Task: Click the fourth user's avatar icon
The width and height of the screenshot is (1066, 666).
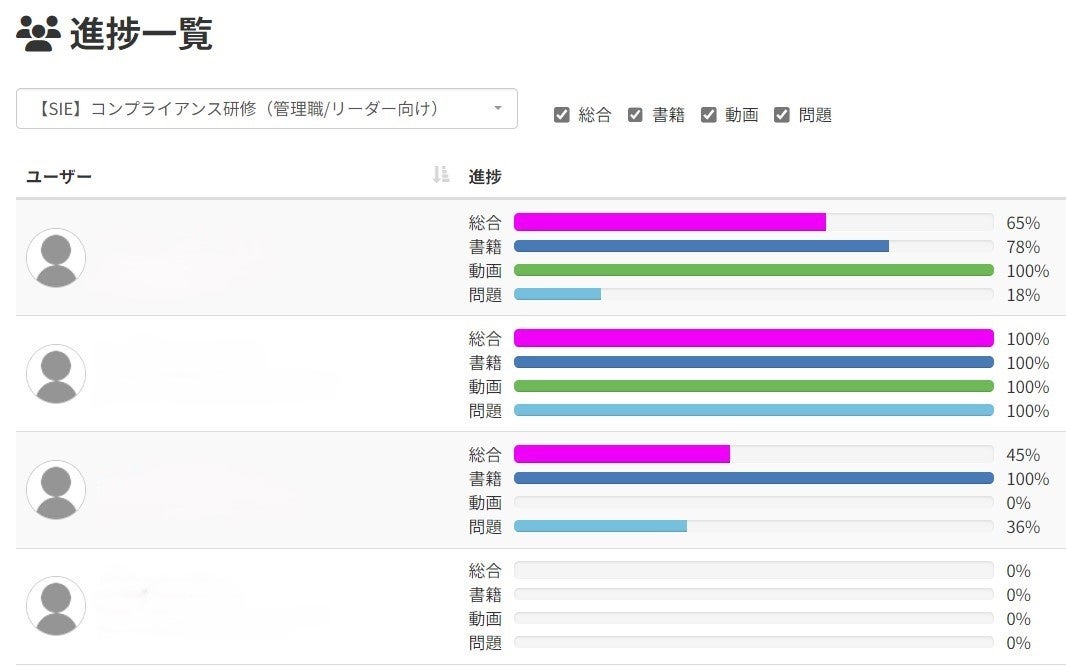Action: 56,606
